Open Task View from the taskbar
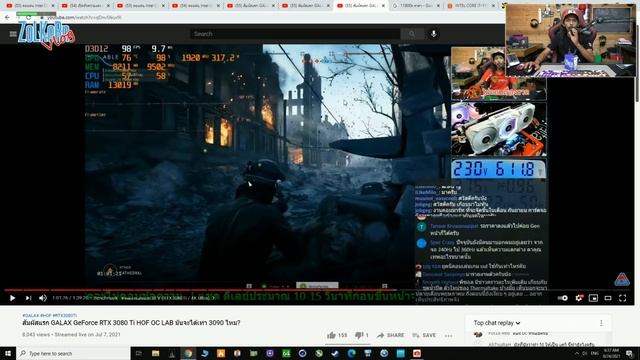640x360 pixels. pos(139,353)
